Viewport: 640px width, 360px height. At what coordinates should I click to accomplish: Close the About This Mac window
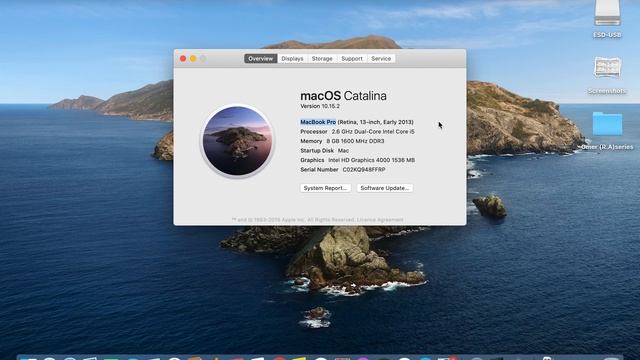pos(183,58)
